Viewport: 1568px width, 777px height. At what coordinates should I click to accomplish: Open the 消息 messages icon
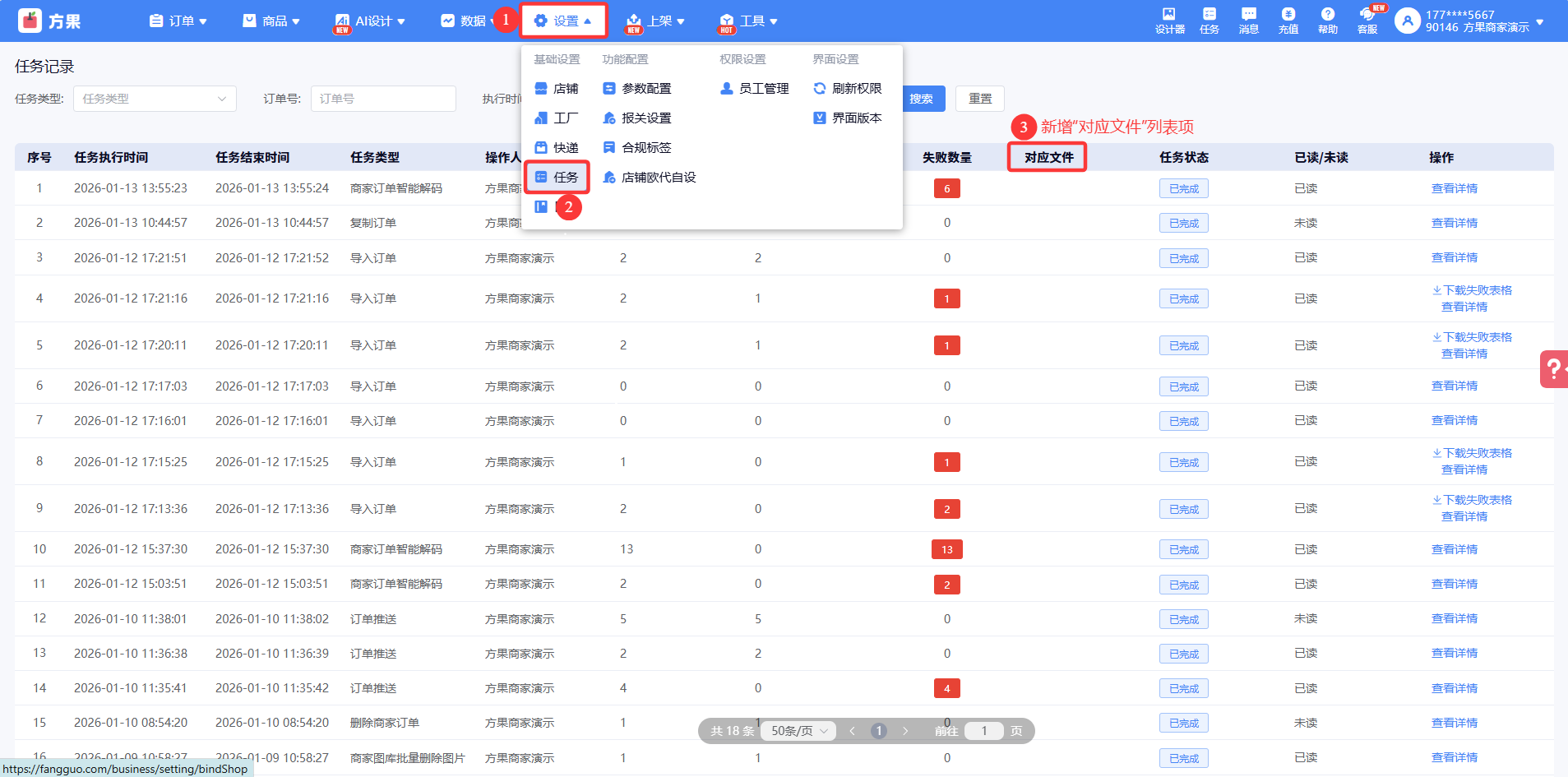coord(1249,14)
